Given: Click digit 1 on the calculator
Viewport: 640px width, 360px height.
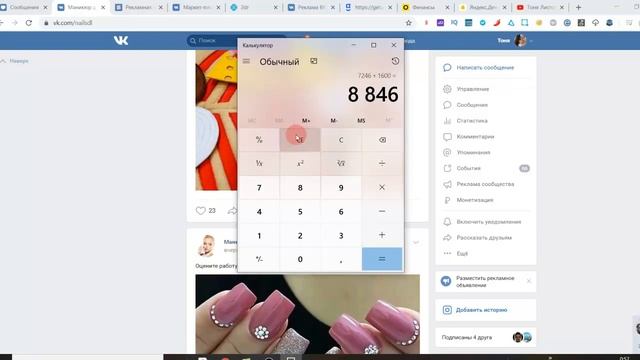Looking at the screenshot, I should pyautogui.click(x=259, y=236).
